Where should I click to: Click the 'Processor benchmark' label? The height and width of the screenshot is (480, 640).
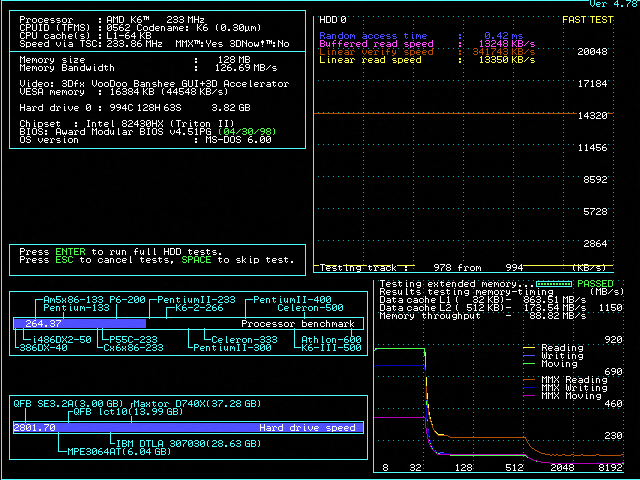(298, 324)
